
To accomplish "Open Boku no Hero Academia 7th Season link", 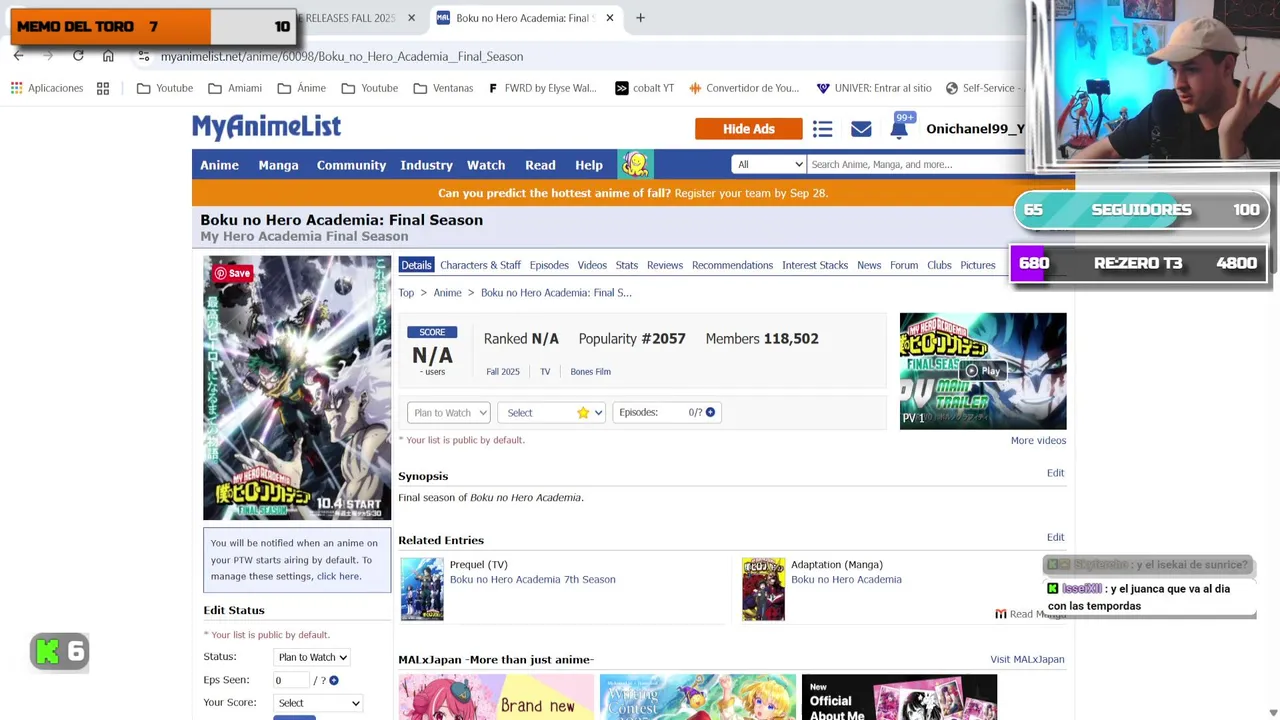I will [x=532, y=579].
